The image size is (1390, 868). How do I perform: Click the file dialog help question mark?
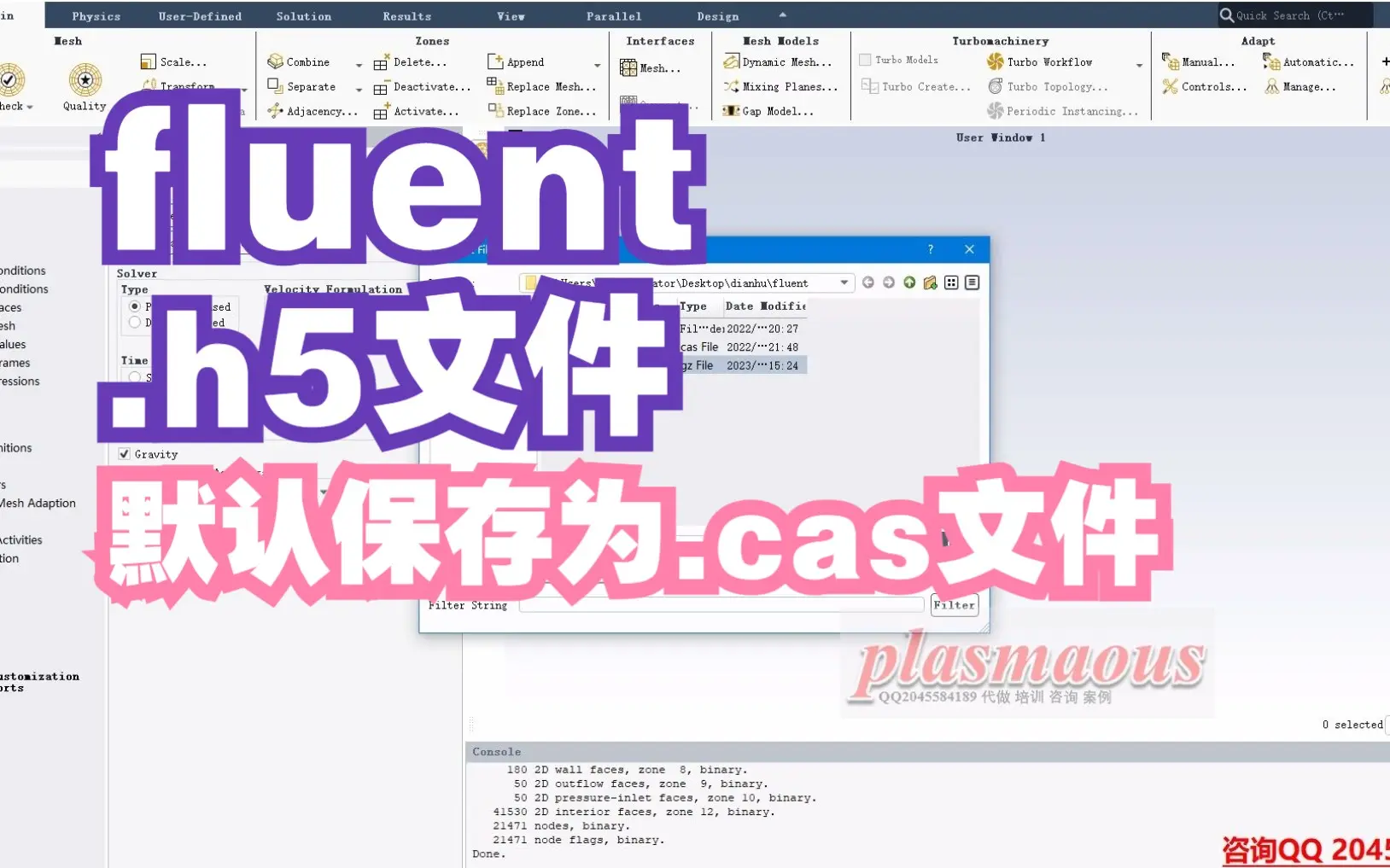point(931,249)
